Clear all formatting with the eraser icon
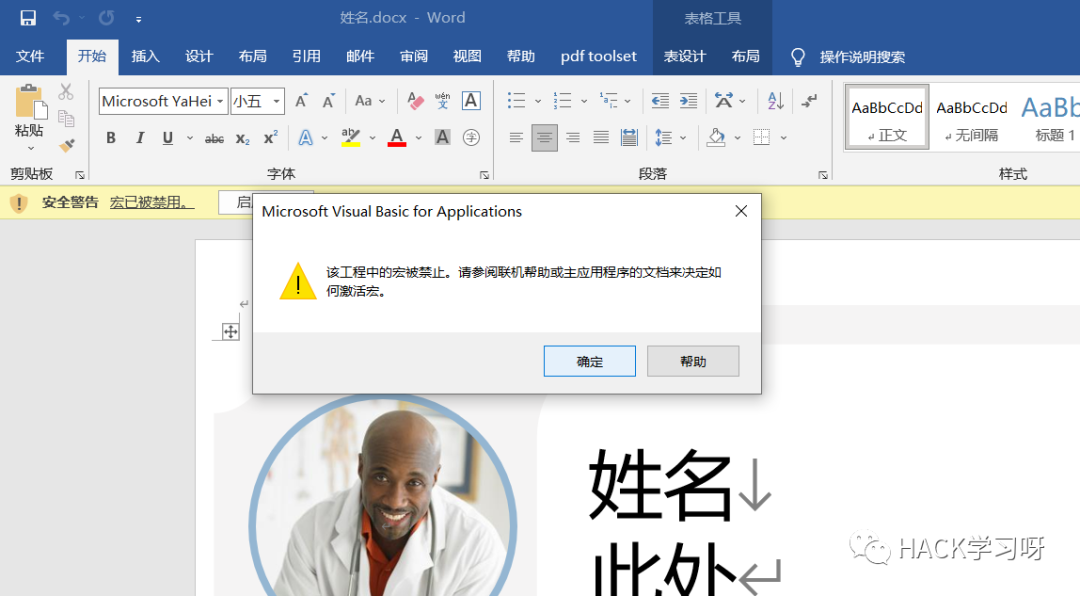1080x596 pixels. pos(415,101)
